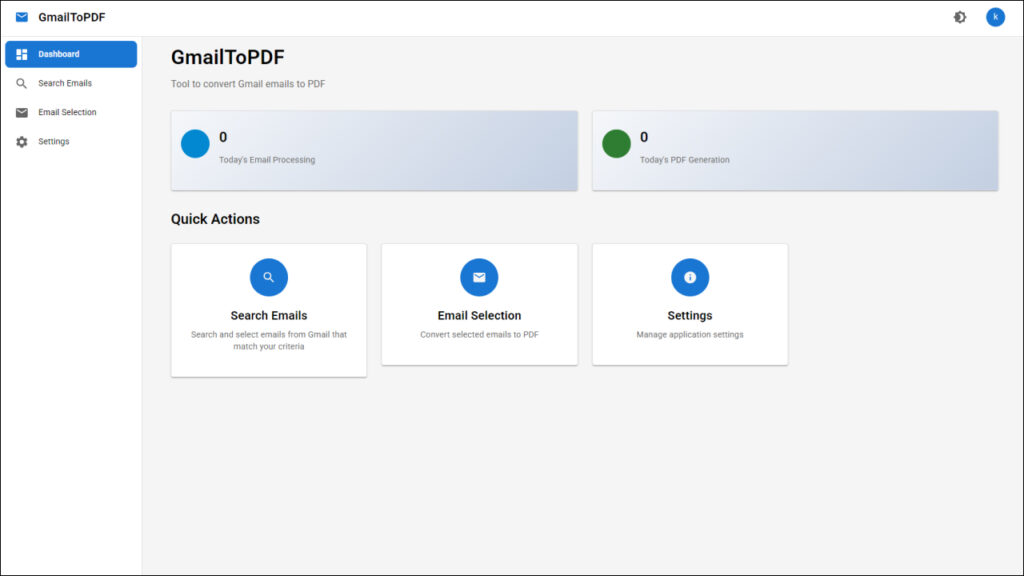Click the Email Selection envelope icon in sidebar
Screen dimensions: 1024x576
(x=22, y=112)
